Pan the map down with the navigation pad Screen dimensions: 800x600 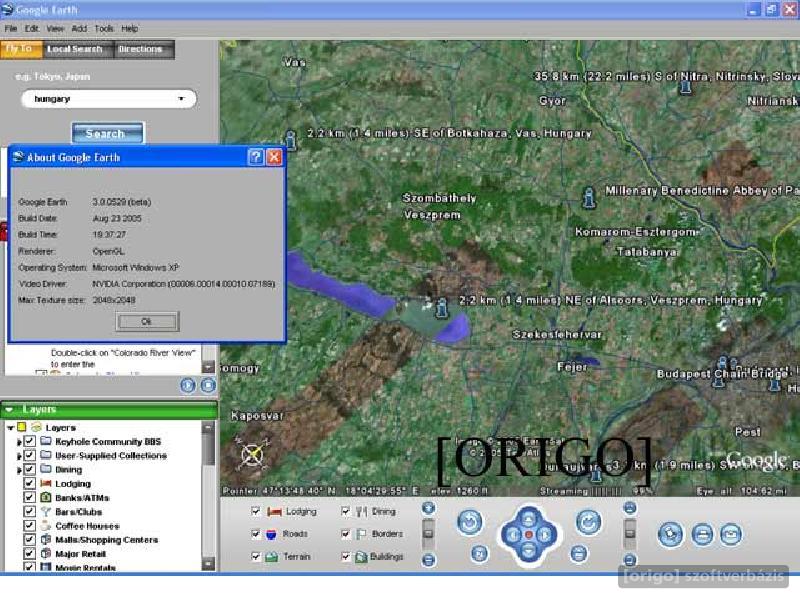pos(529,551)
